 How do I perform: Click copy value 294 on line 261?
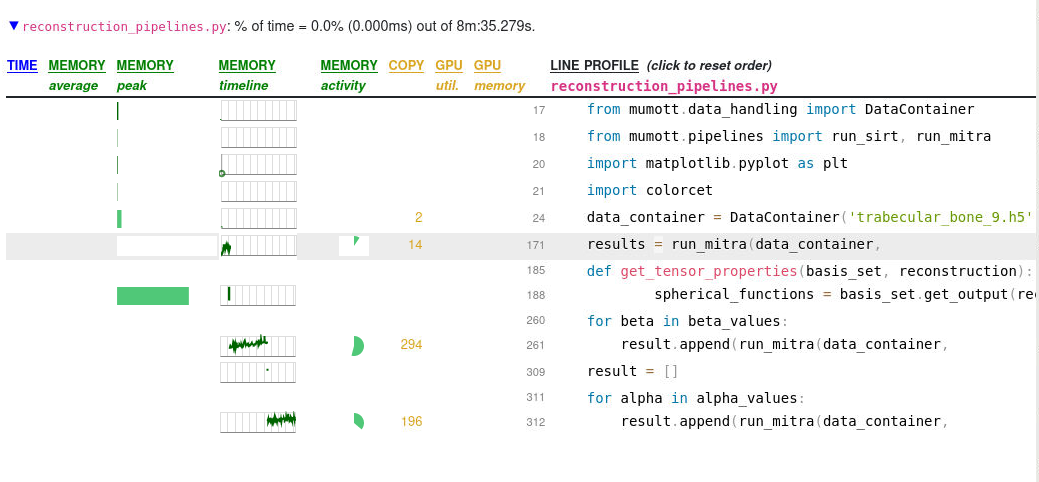click(411, 345)
